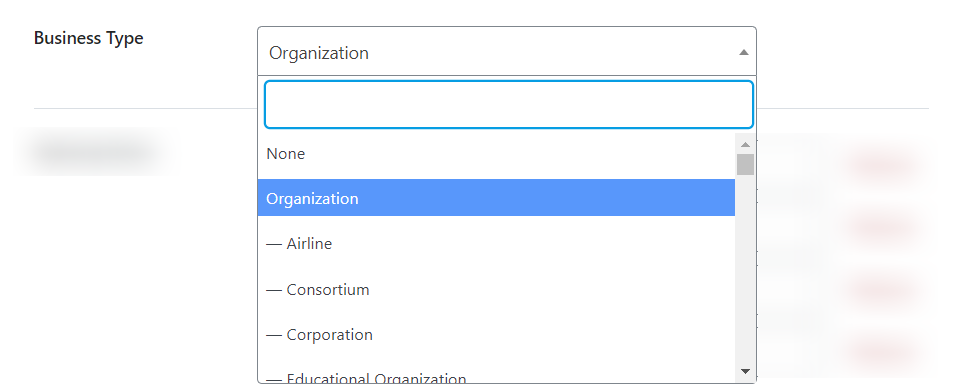This screenshot has width=961, height=388.
Task: Click the scrollbar up arrow
Action: click(x=745, y=145)
